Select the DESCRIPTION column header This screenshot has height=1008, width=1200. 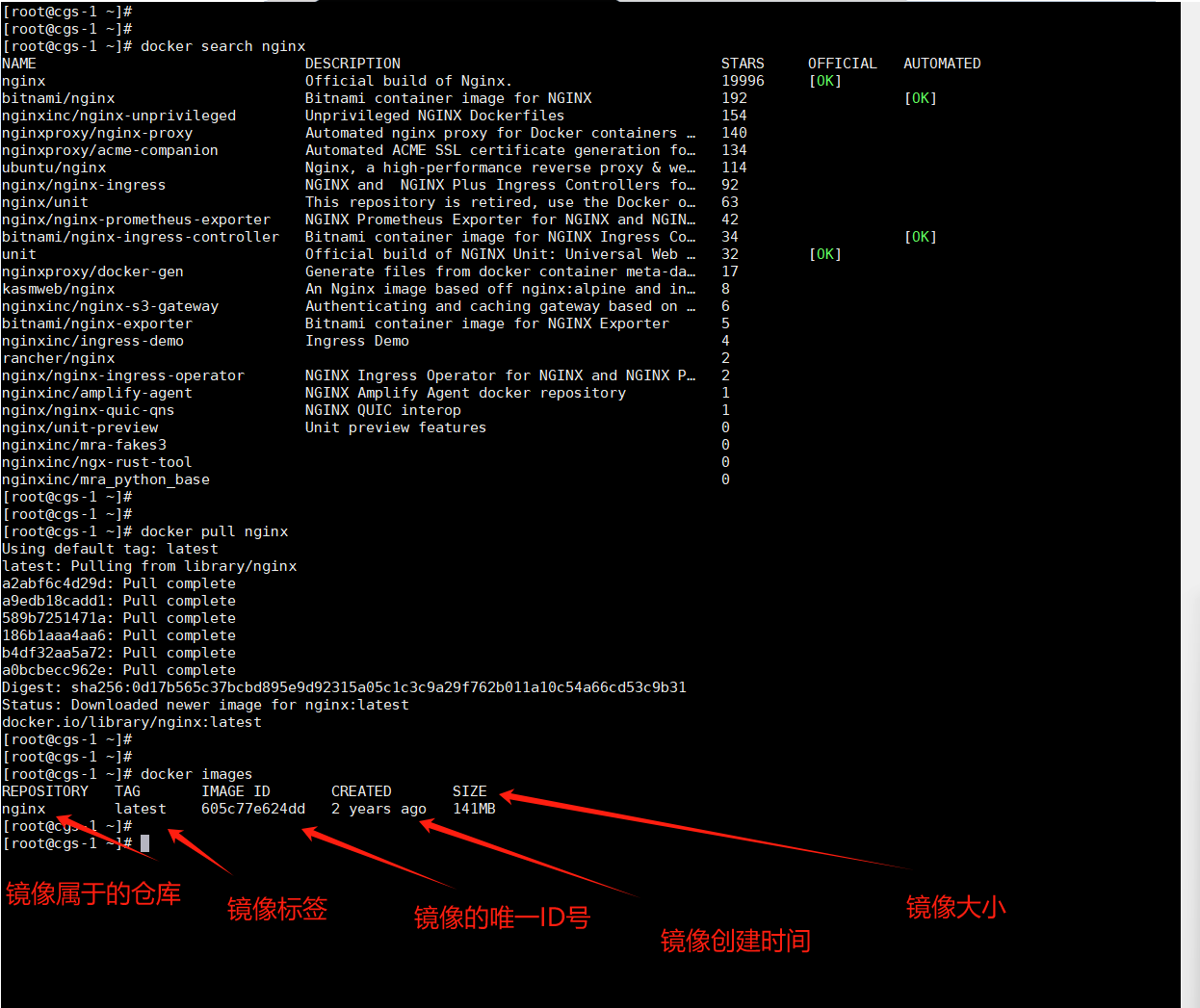(x=352, y=64)
